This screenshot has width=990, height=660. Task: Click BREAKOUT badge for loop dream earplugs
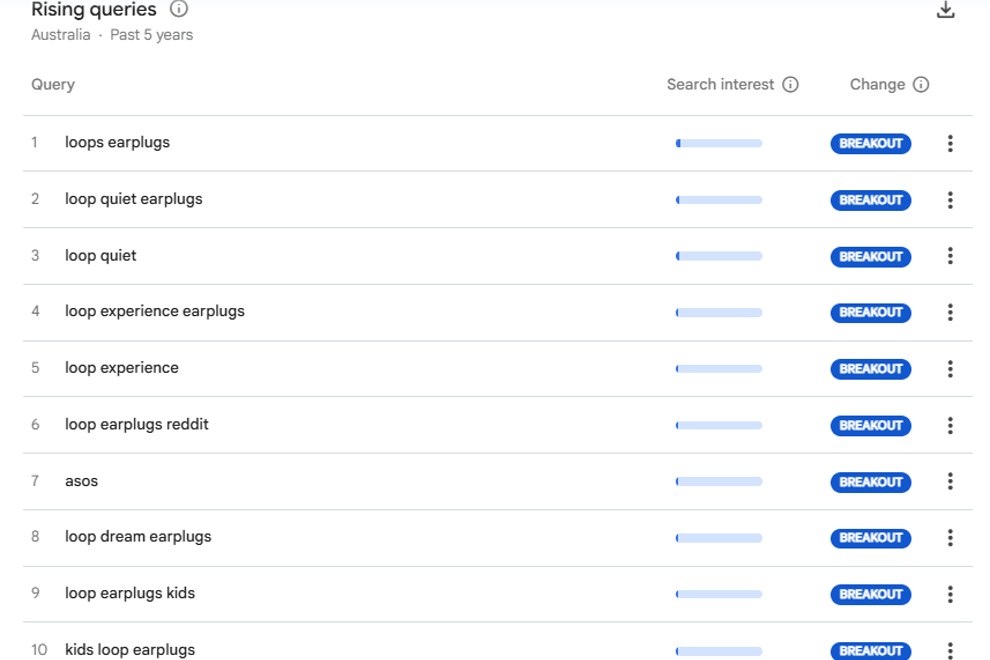[871, 537]
